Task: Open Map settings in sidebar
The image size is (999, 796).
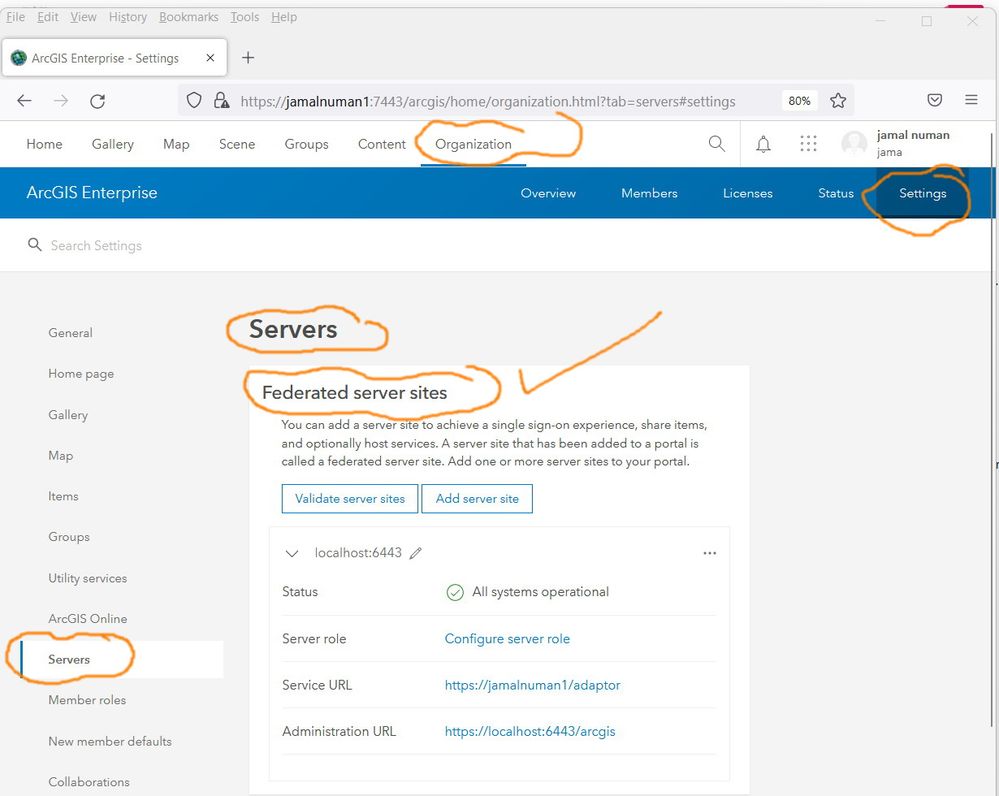Action: click(61, 455)
